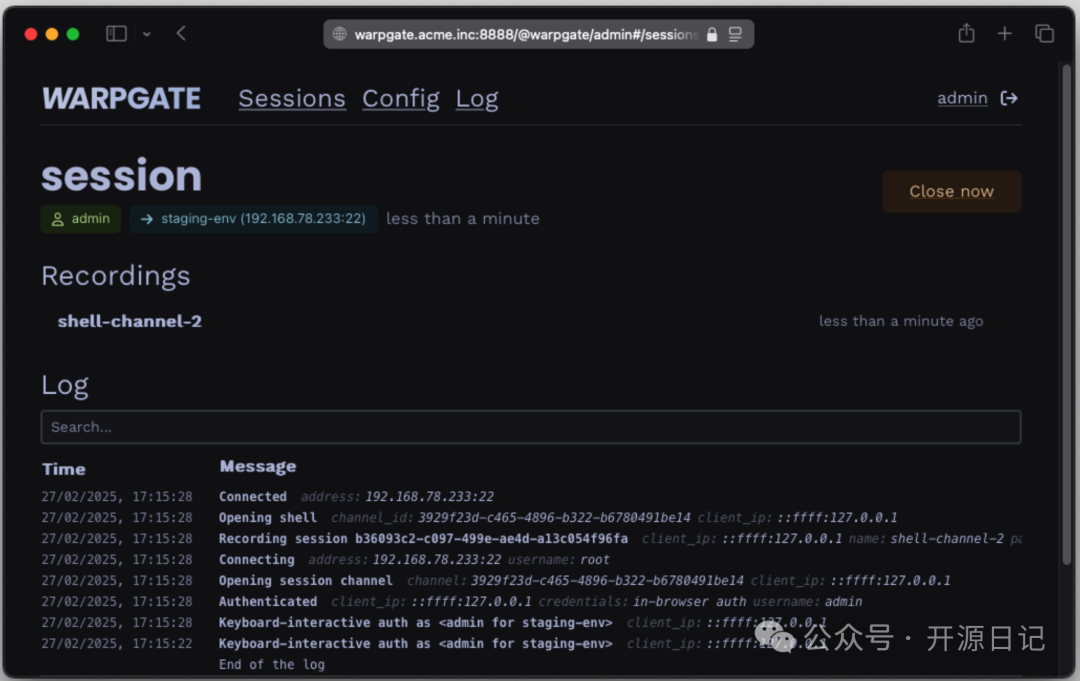This screenshot has height=681, width=1080.
Task: Click the warpgate.acme.inc address field
Action: (539, 34)
